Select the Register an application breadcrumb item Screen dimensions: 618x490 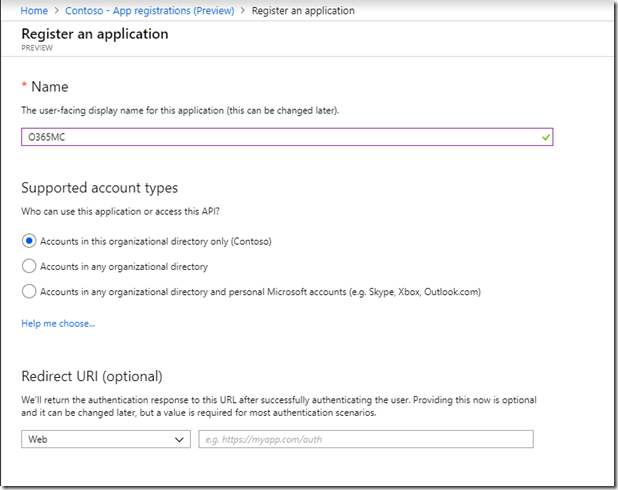[303, 11]
